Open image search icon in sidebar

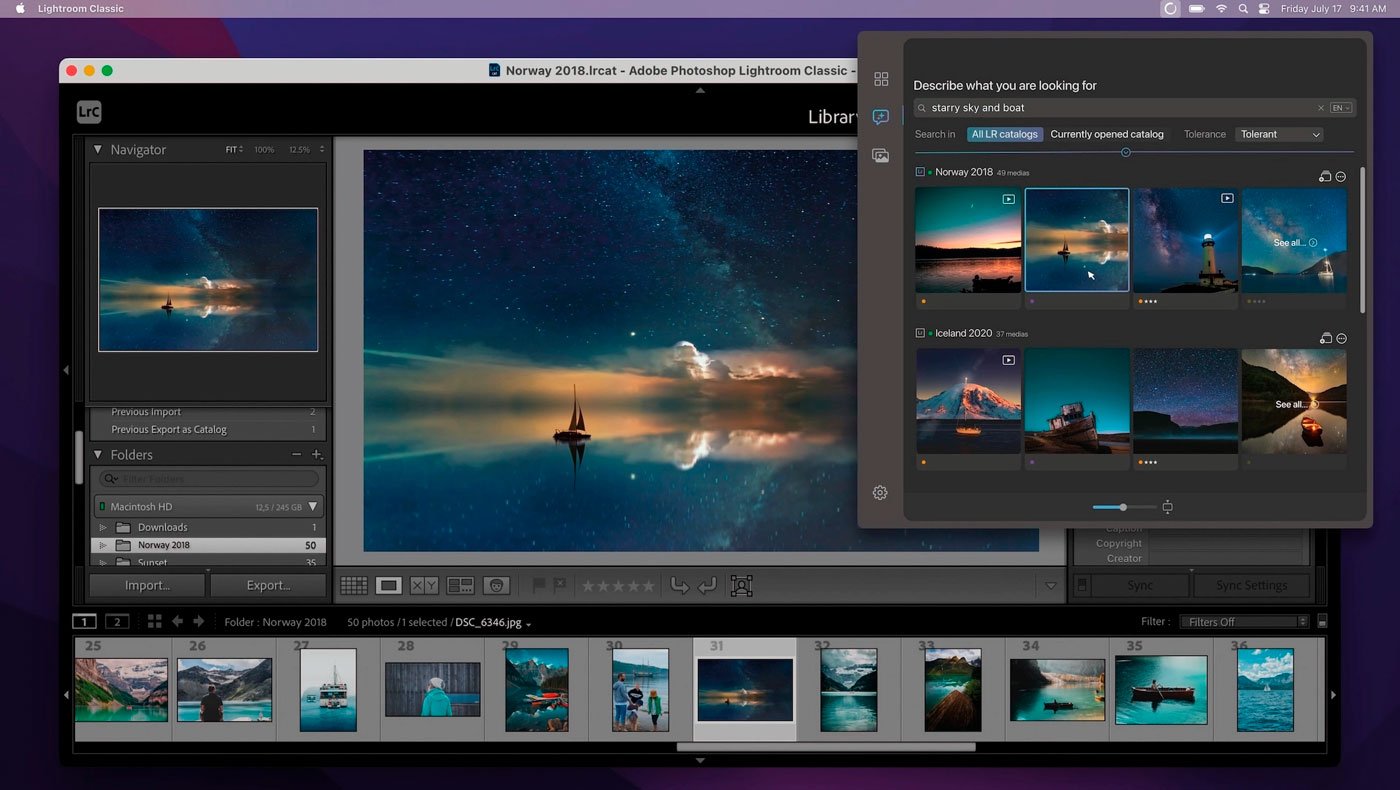pos(881,155)
